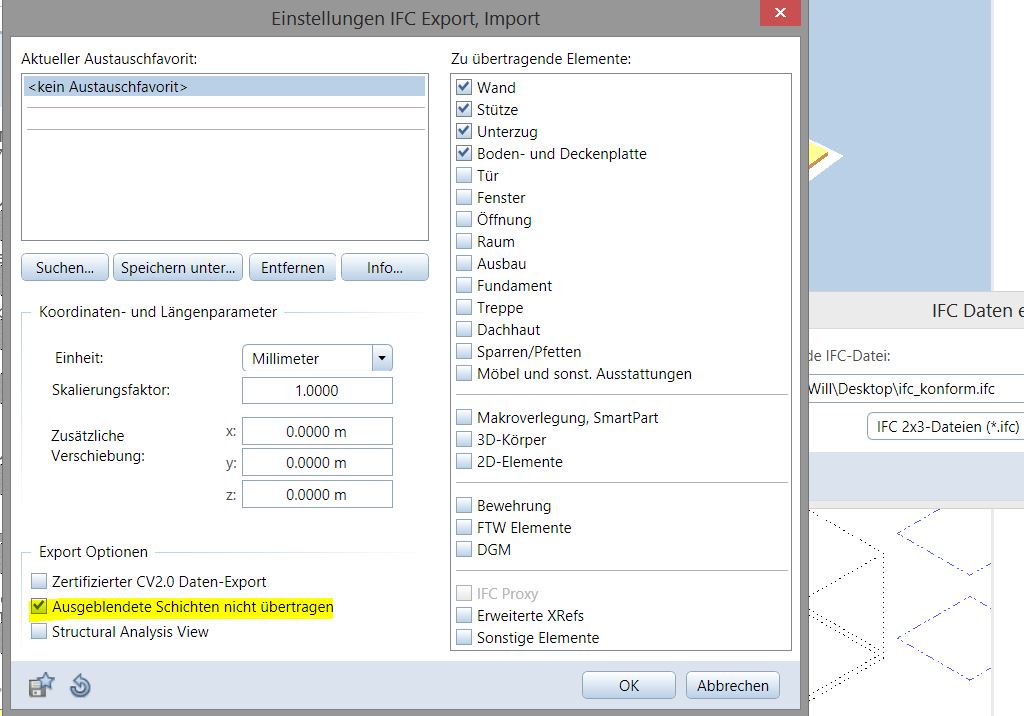Viewport: 1024px width, 716px height.
Task: Click into the Skalierungsfaktor field
Action: 317,391
